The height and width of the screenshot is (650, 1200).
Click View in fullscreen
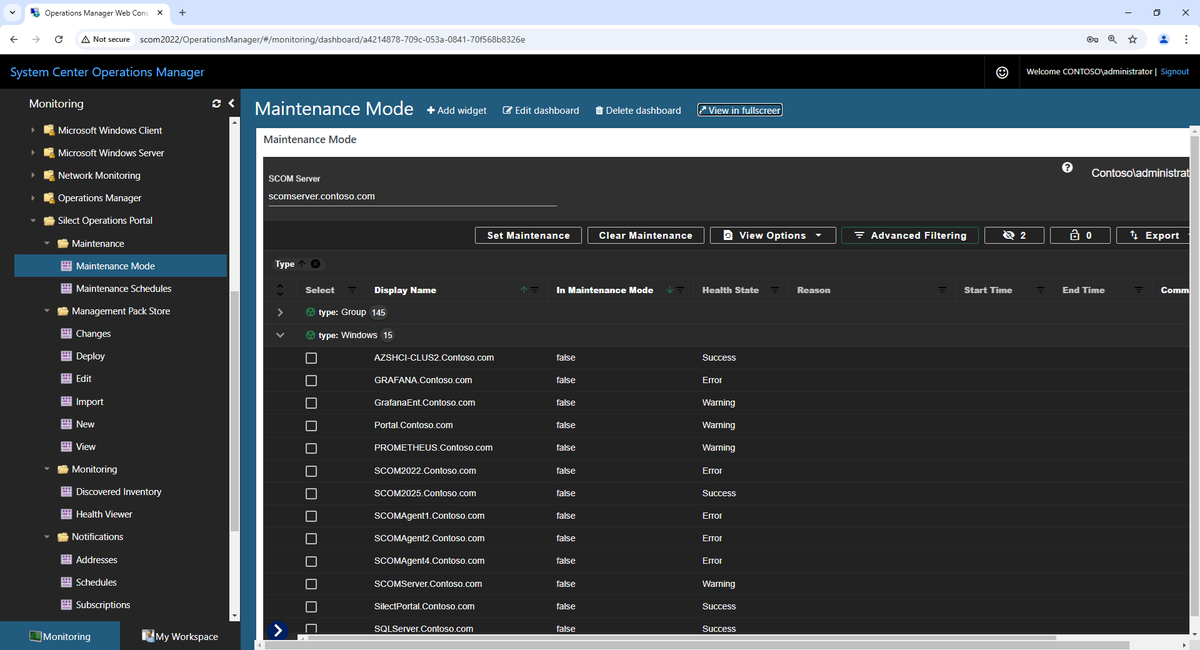tap(739, 110)
